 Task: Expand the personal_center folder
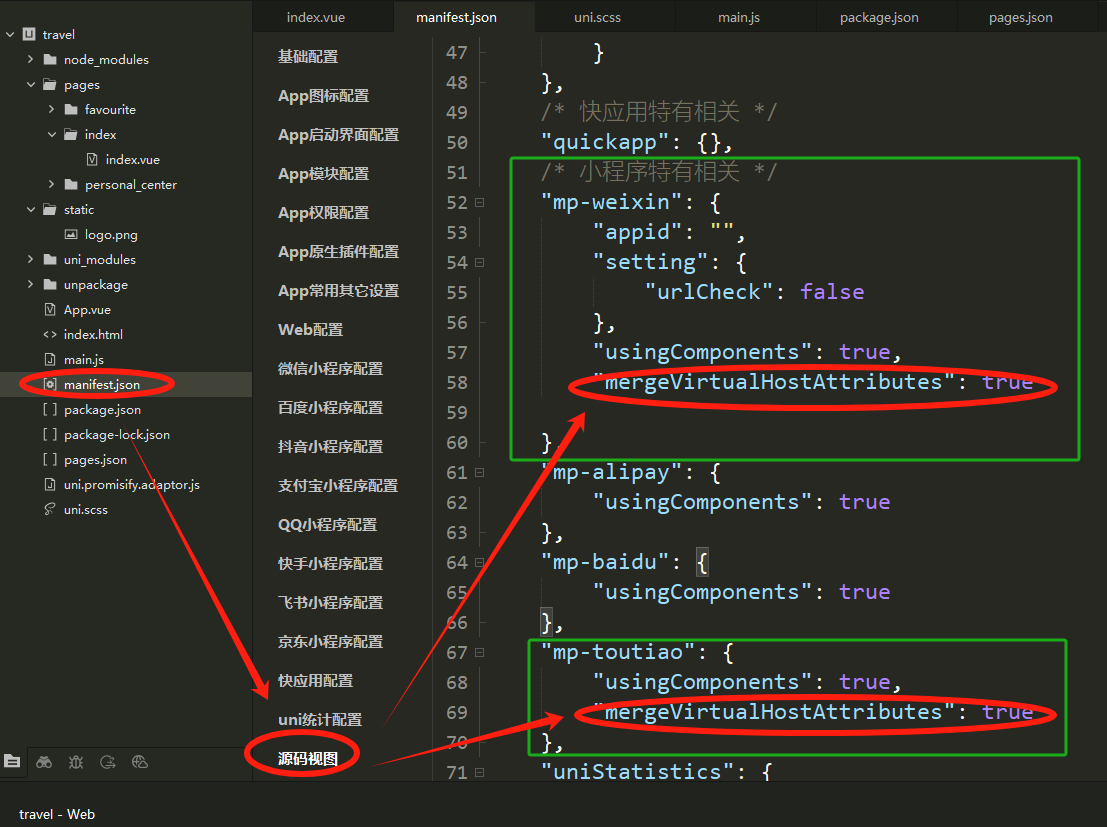click(52, 185)
